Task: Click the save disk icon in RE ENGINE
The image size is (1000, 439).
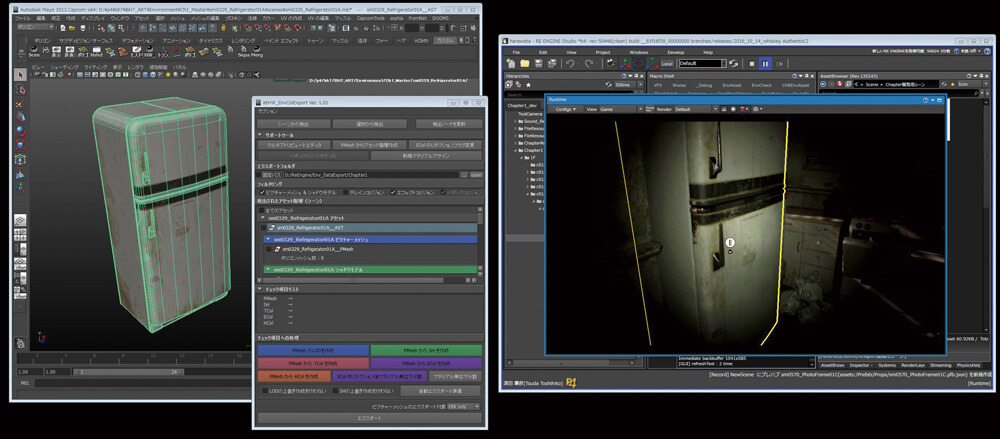Action: [539, 63]
